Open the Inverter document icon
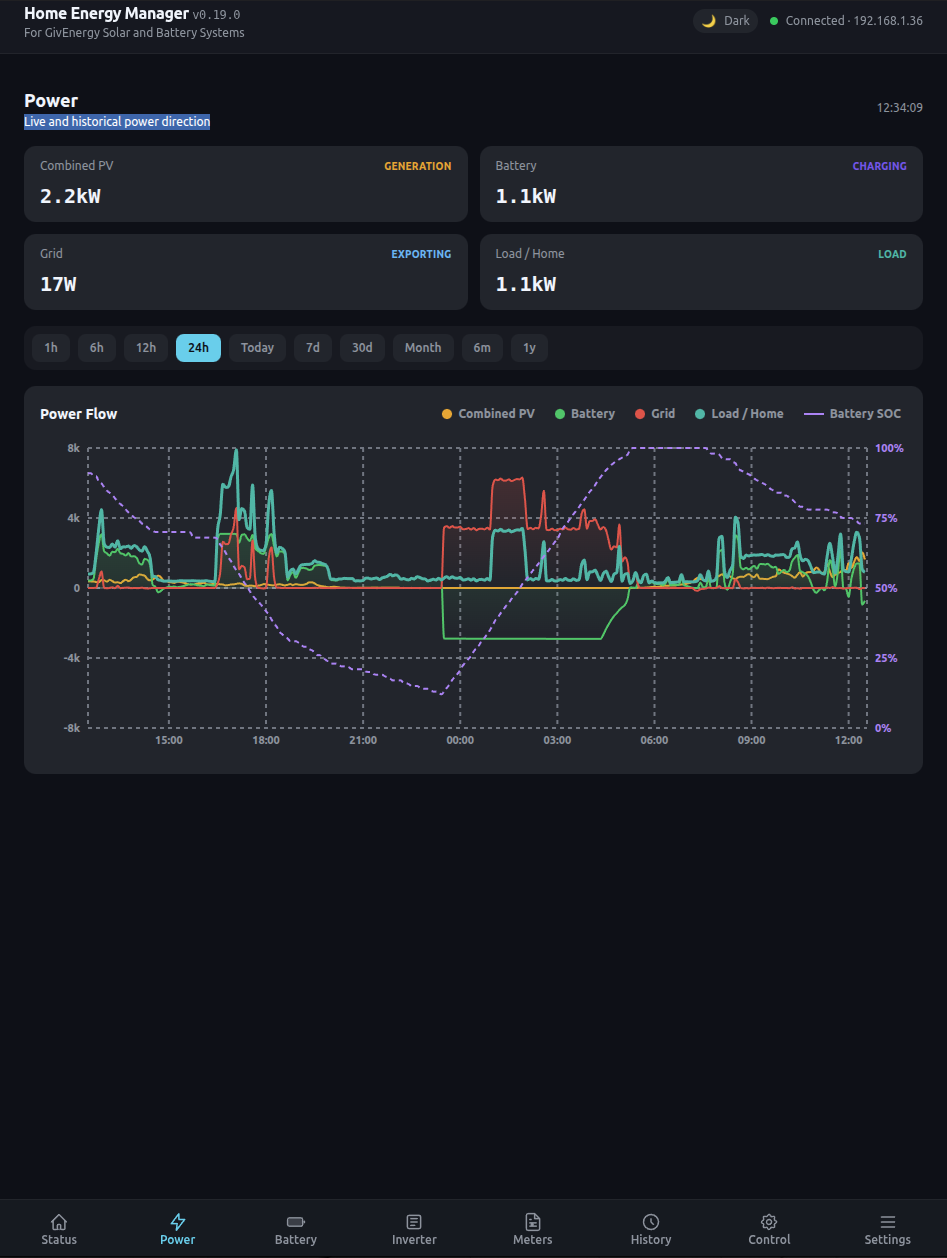This screenshot has height=1258, width=947. (x=414, y=1222)
